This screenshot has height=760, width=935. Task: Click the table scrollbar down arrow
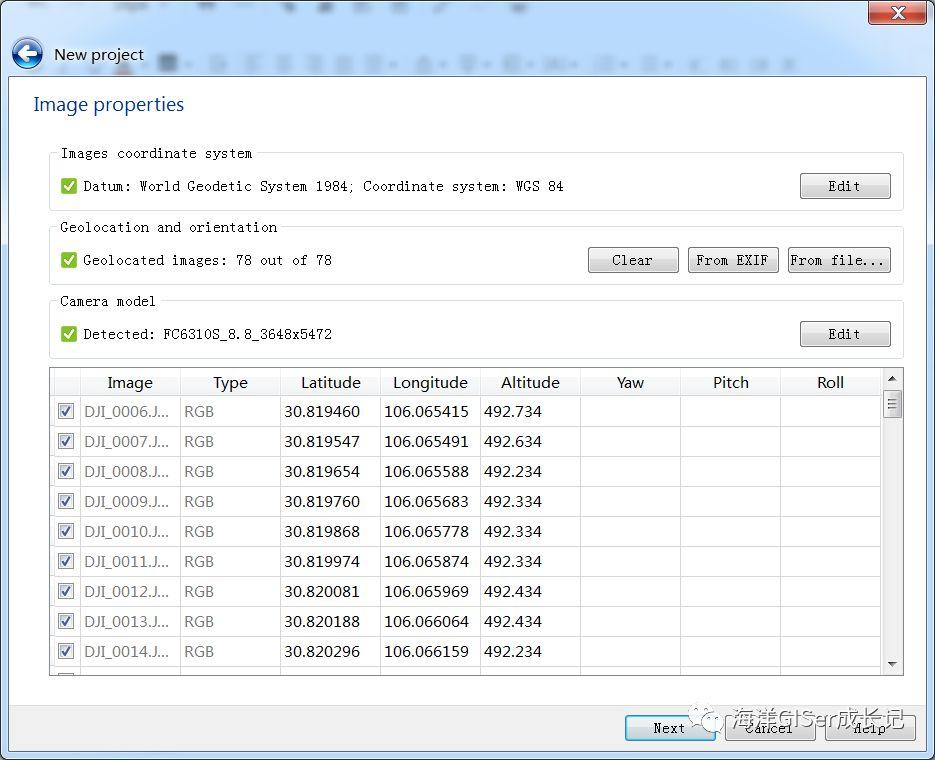(892, 664)
